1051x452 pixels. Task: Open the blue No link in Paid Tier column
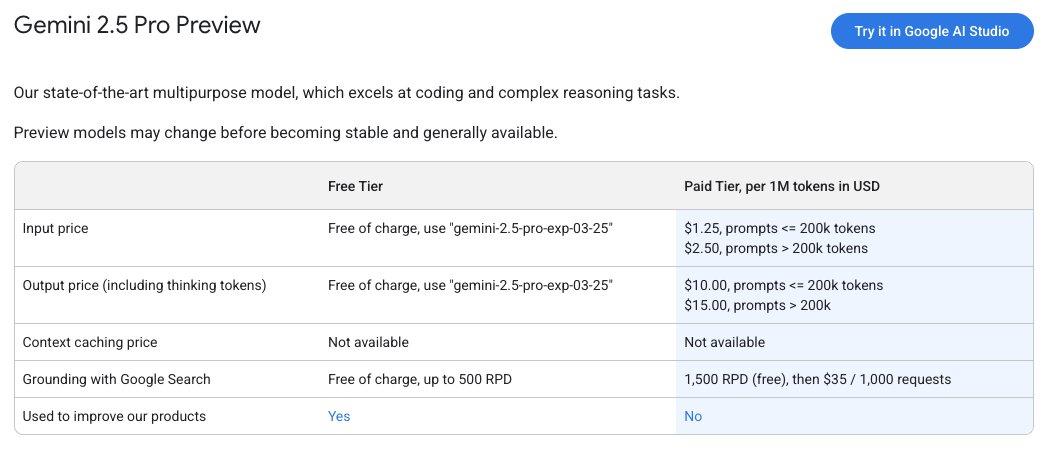click(693, 416)
